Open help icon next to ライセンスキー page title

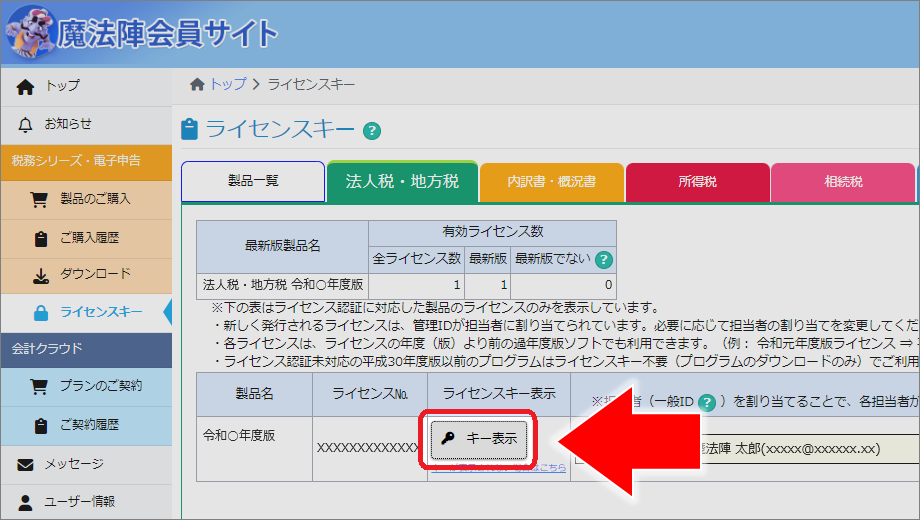[x=372, y=131]
